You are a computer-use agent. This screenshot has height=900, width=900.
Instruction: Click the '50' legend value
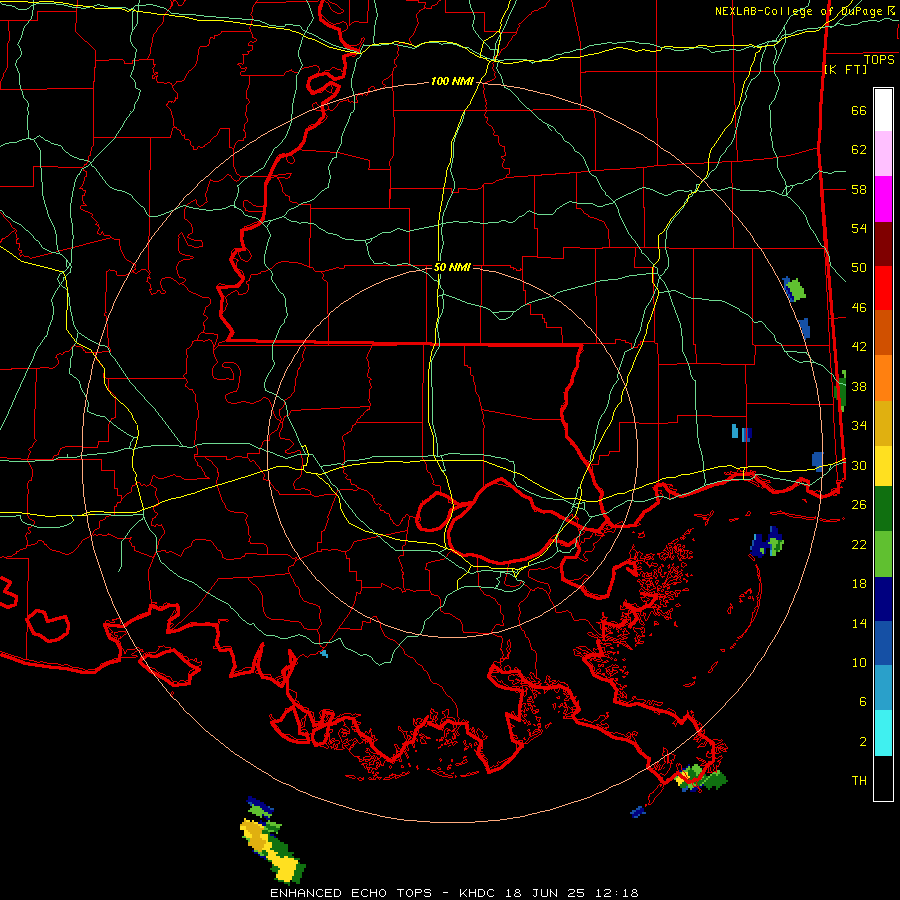pos(859,268)
